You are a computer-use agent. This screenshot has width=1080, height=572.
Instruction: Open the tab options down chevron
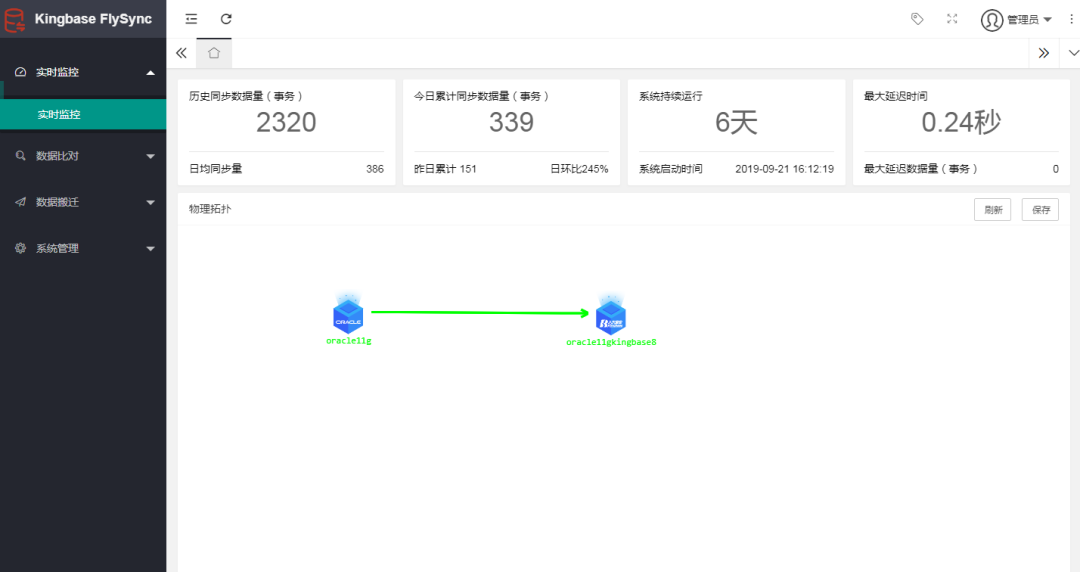(1073, 53)
